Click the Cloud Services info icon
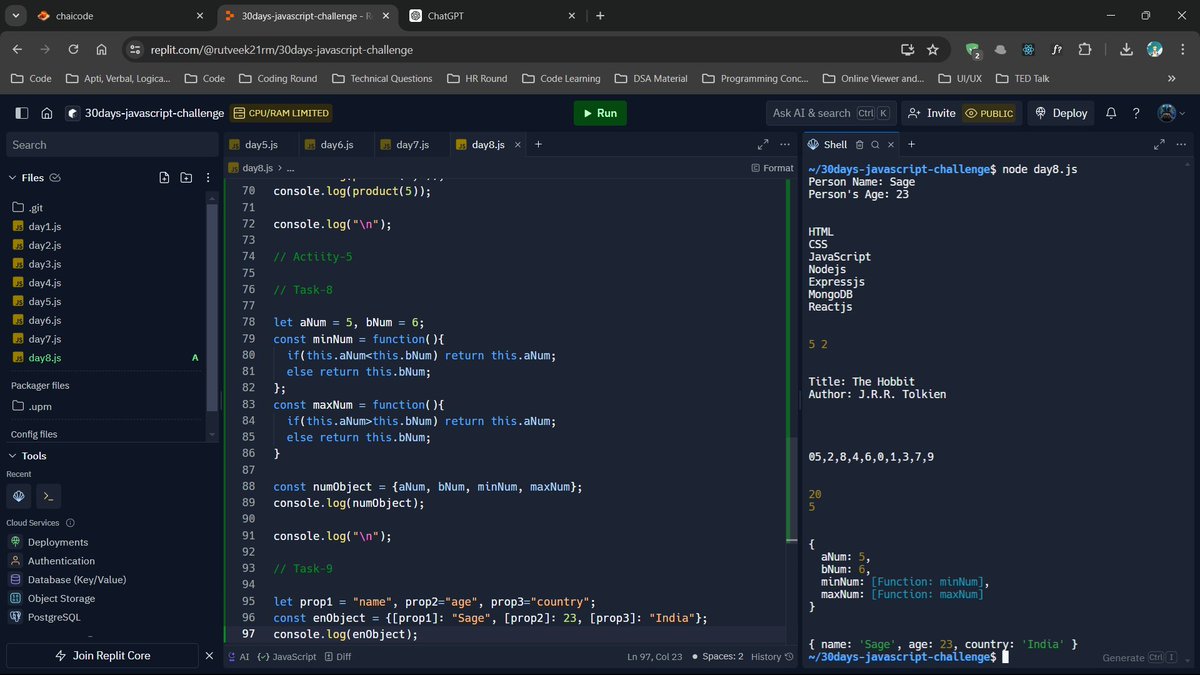This screenshot has height=675, width=1200. coord(70,523)
